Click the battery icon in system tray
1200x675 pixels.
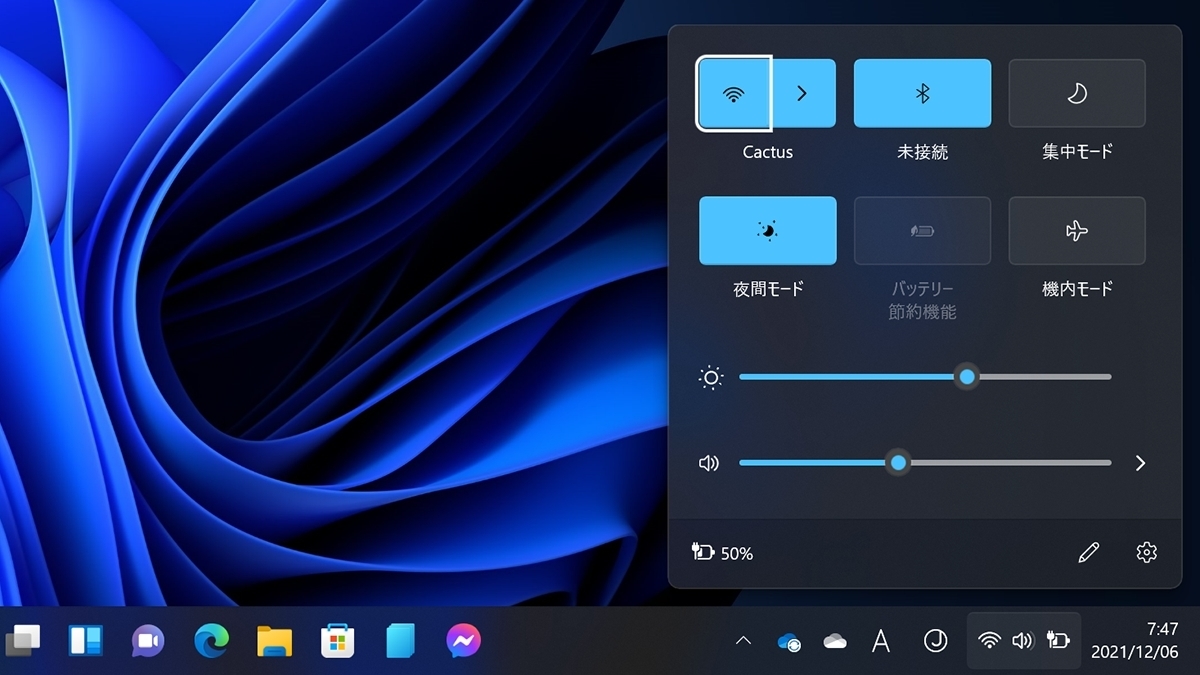click(x=1057, y=641)
